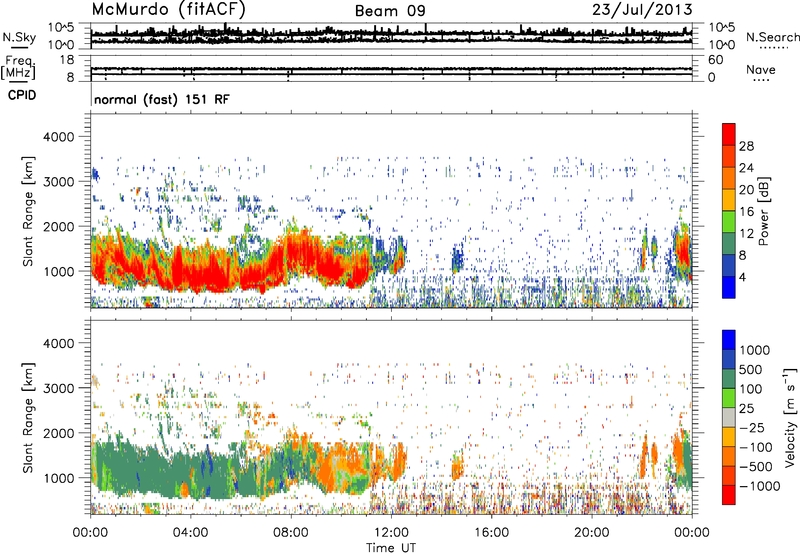Click the 4000 km tick on velocity panel
This screenshot has width=800, height=554.
coord(59,343)
